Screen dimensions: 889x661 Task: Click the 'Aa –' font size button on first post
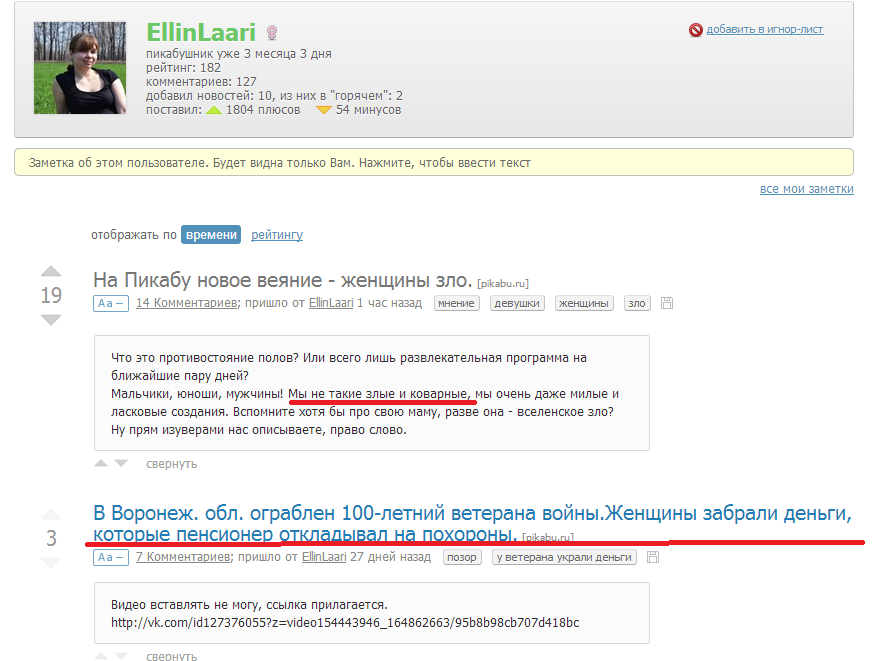(110, 303)
